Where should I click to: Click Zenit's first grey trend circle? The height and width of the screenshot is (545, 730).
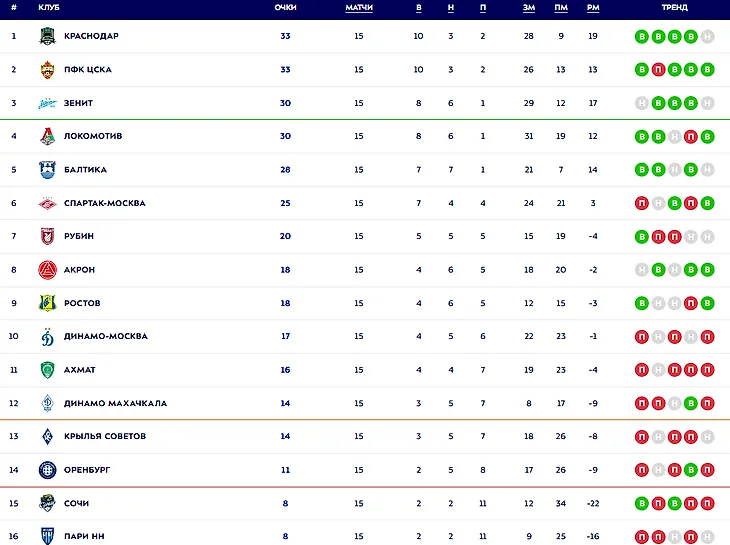click(x=642, y=103)
